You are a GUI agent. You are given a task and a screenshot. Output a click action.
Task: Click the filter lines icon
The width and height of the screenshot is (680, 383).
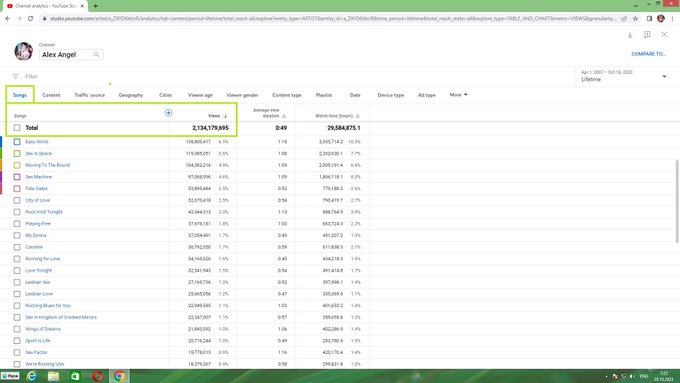click(x=16, y=76)
